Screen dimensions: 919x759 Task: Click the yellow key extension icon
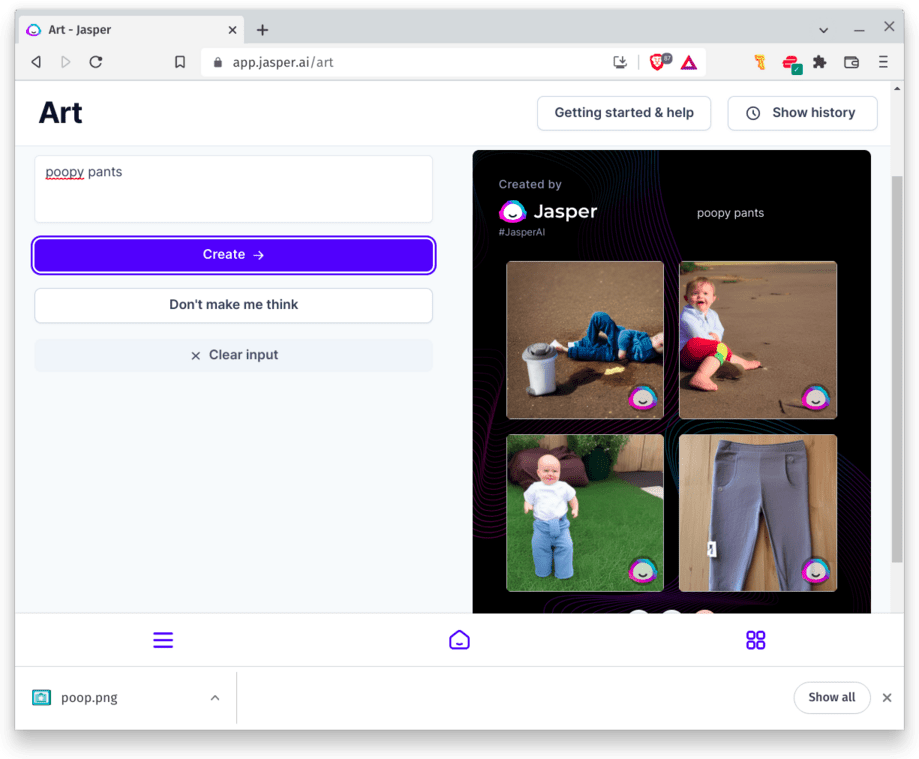pos(760,62)
